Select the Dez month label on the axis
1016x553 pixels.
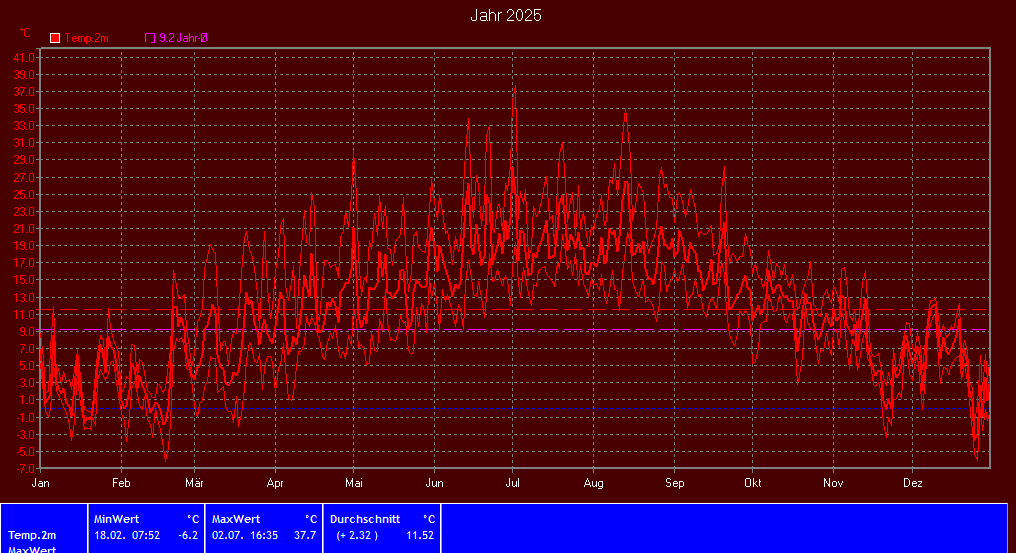point(912,482)
